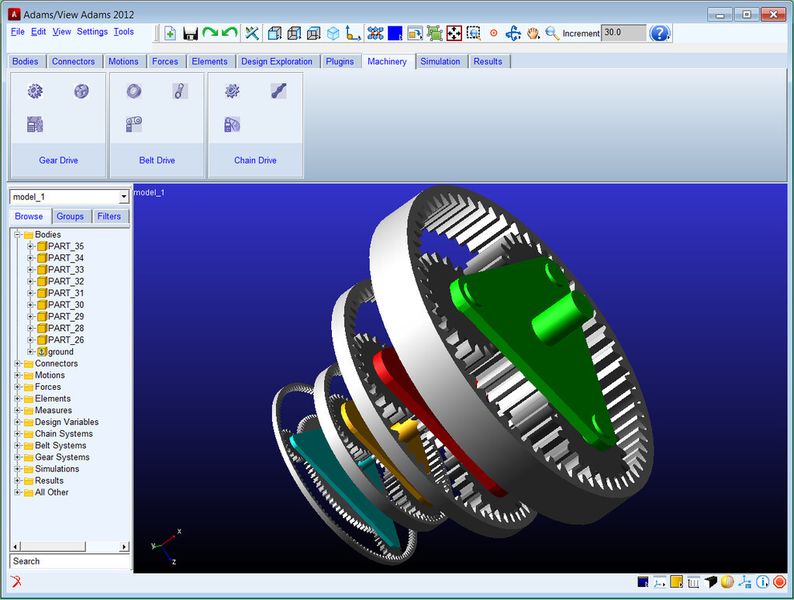Expand the Simulations folder
The image size is (794, 600).
[x=17, y=469]
